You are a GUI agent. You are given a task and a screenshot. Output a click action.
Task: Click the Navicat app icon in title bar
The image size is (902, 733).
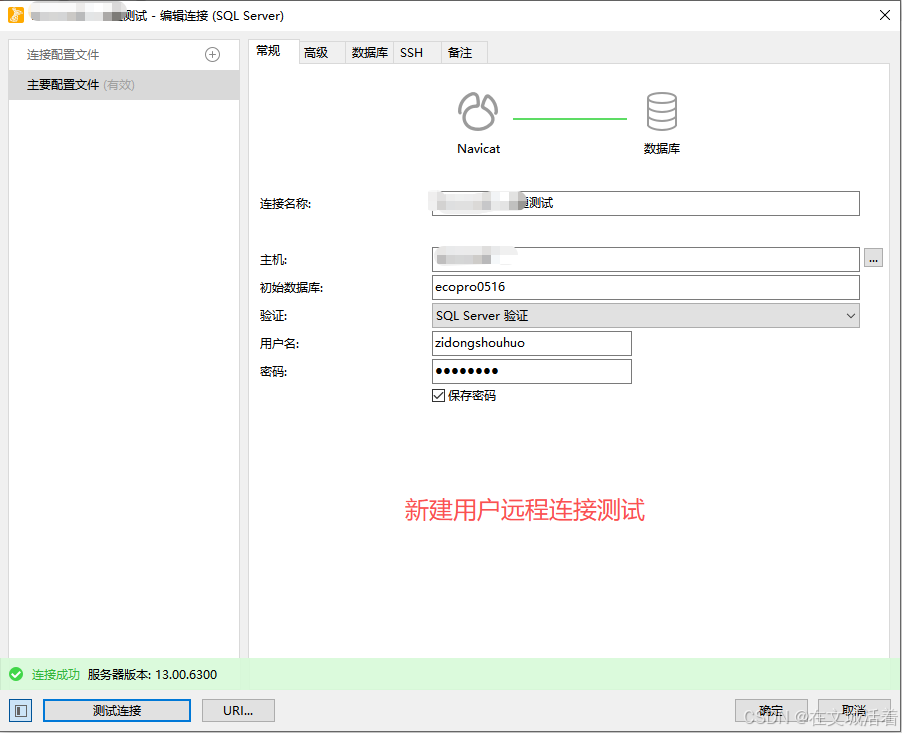tap(16, 15)
